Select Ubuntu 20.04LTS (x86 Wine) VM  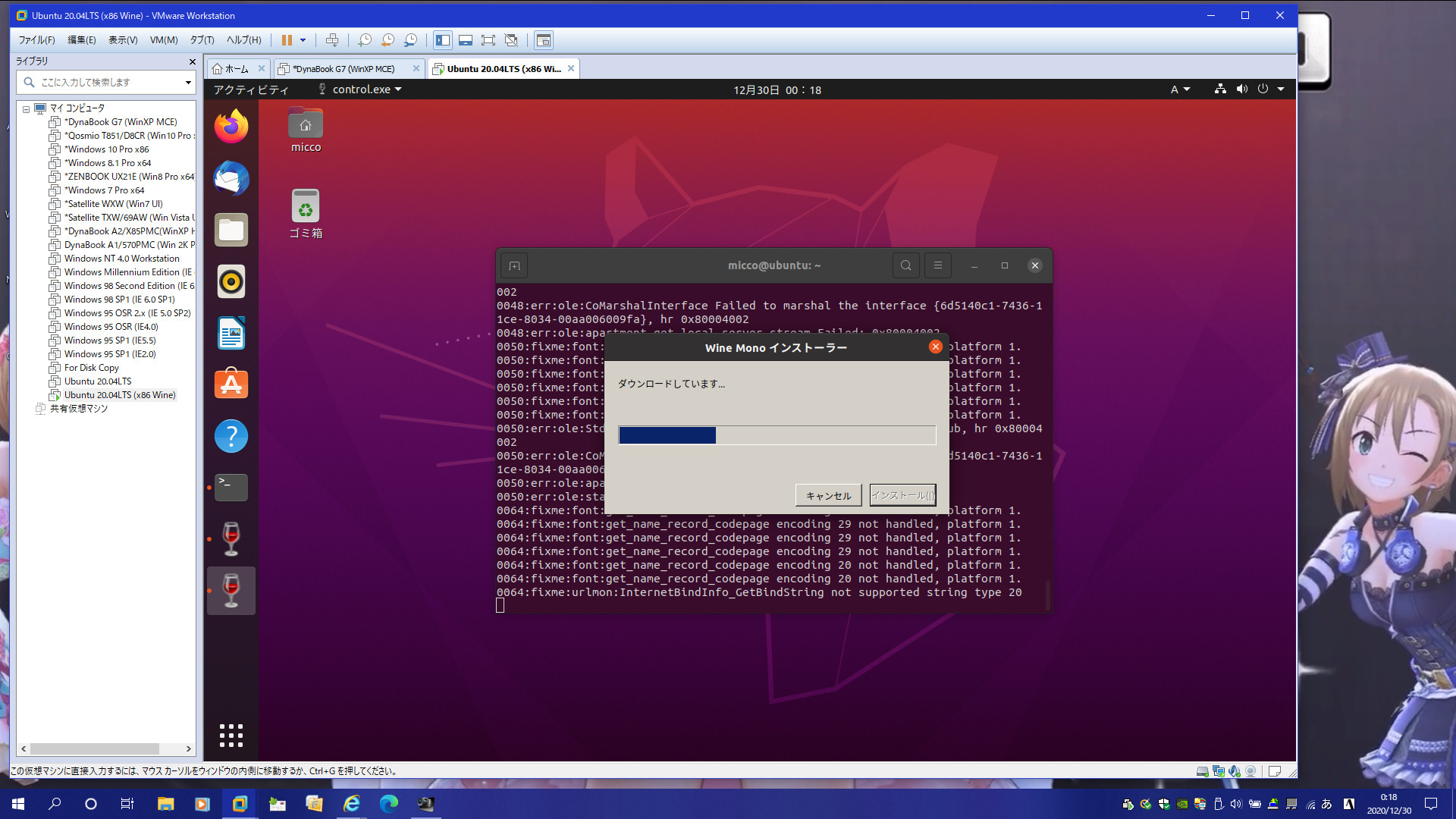pos(120,395)
